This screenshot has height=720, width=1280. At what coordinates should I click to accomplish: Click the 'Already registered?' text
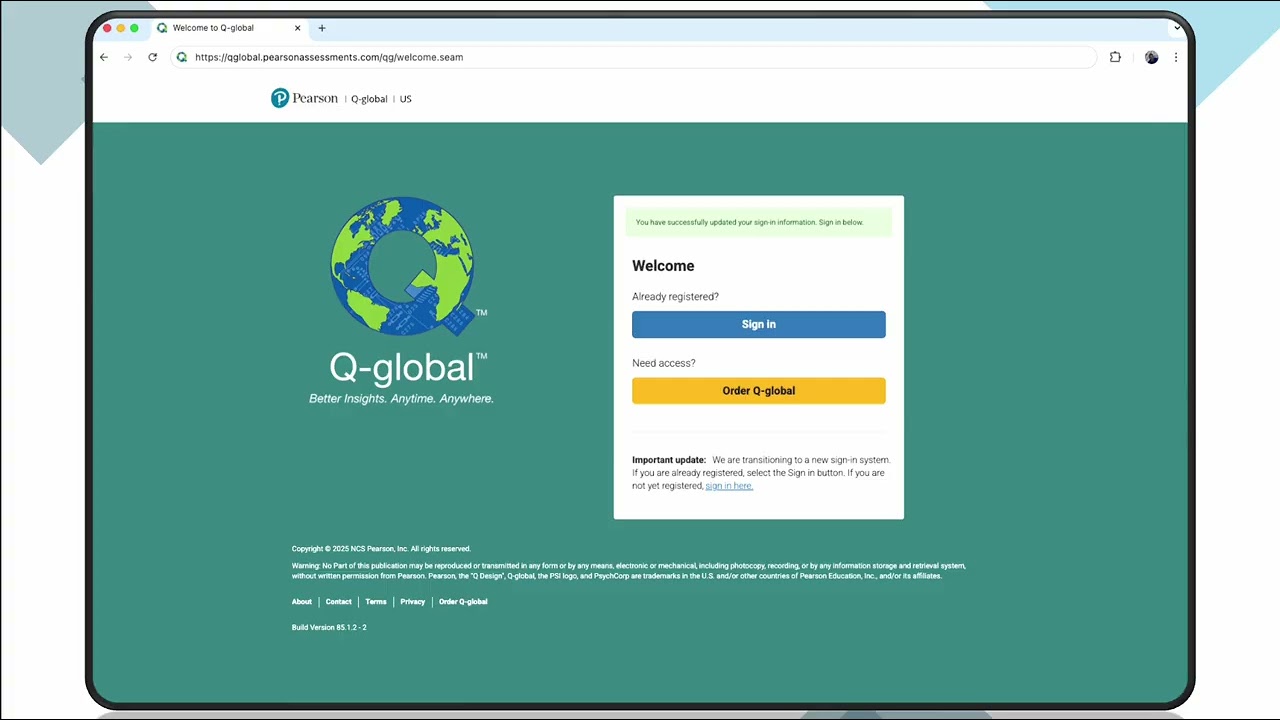(675, 297)
